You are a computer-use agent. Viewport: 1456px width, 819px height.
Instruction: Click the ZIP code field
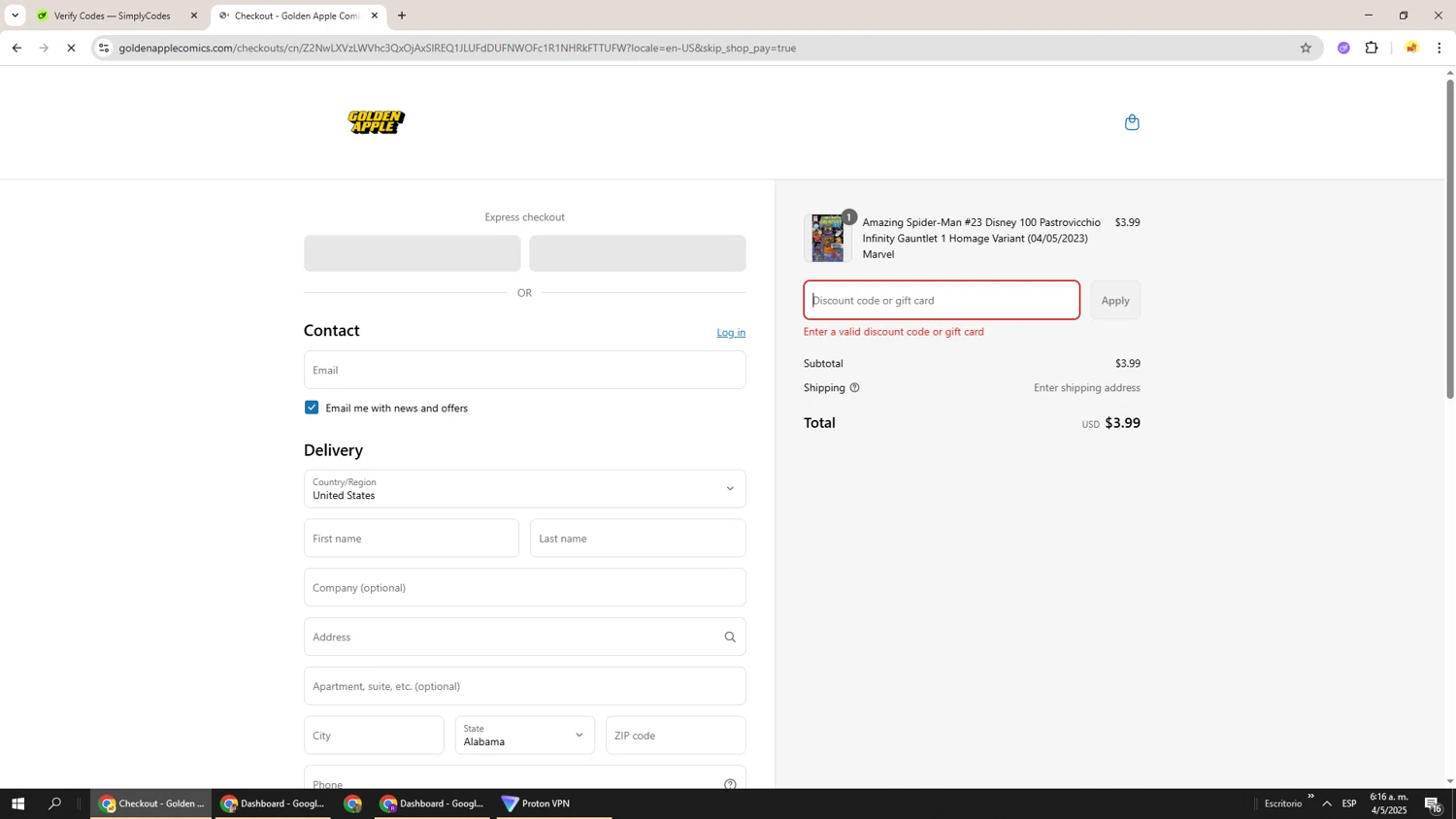676,736
